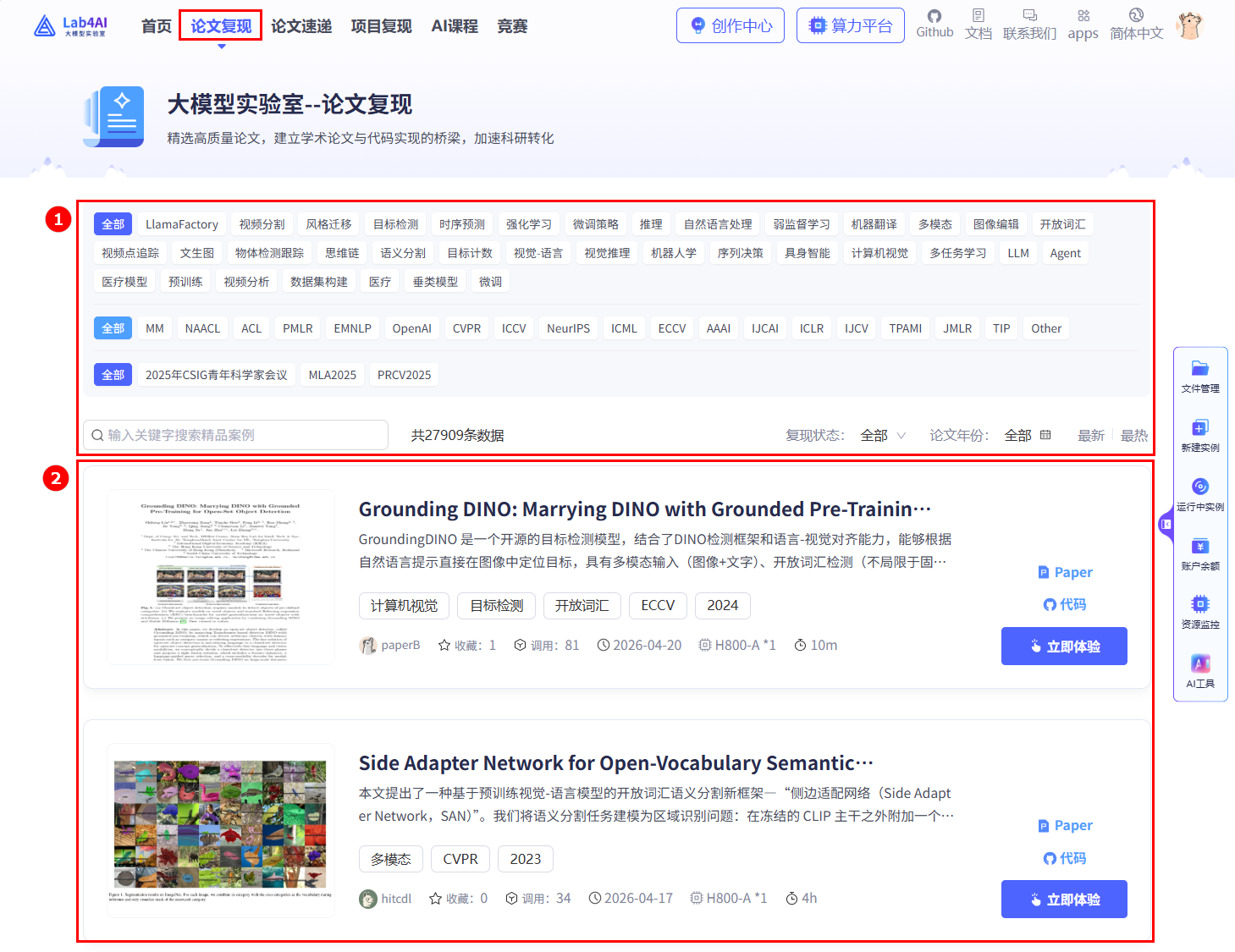1235x952 pixels.
Task: Go to the 首页 tab
Action: tap(157, 26)
